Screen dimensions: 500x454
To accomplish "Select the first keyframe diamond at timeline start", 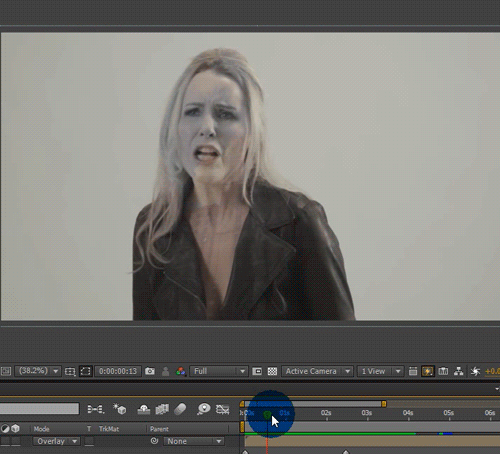I will click(x=245, y=452).
